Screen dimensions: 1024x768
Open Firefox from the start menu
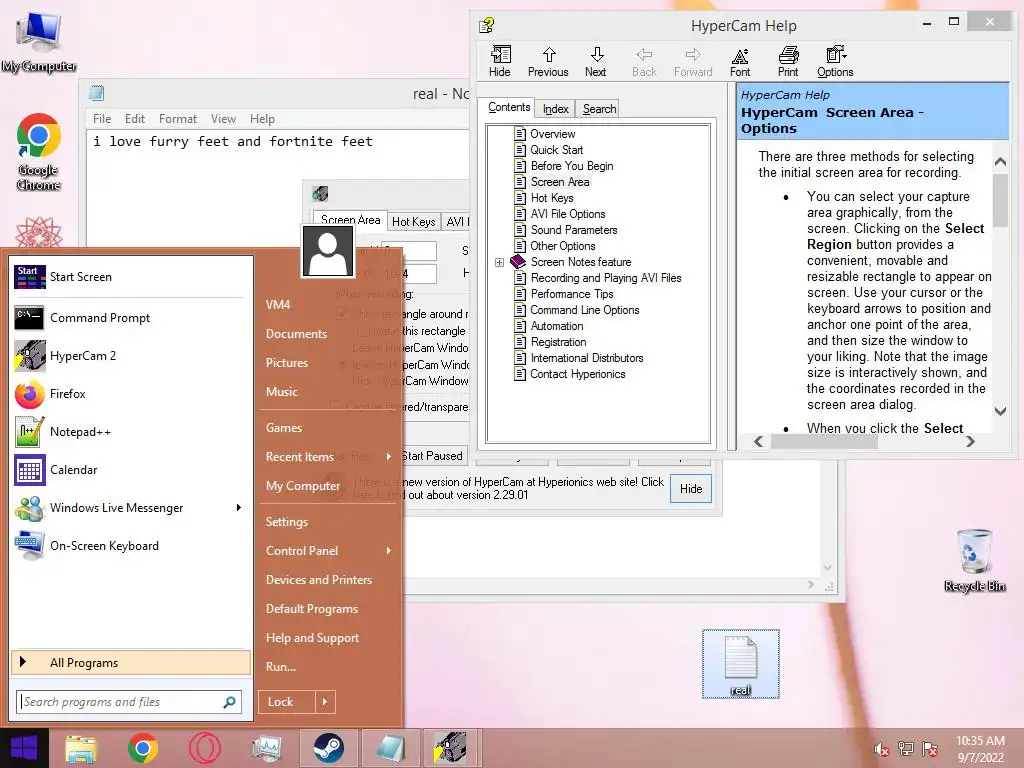[x=129, y=394]
